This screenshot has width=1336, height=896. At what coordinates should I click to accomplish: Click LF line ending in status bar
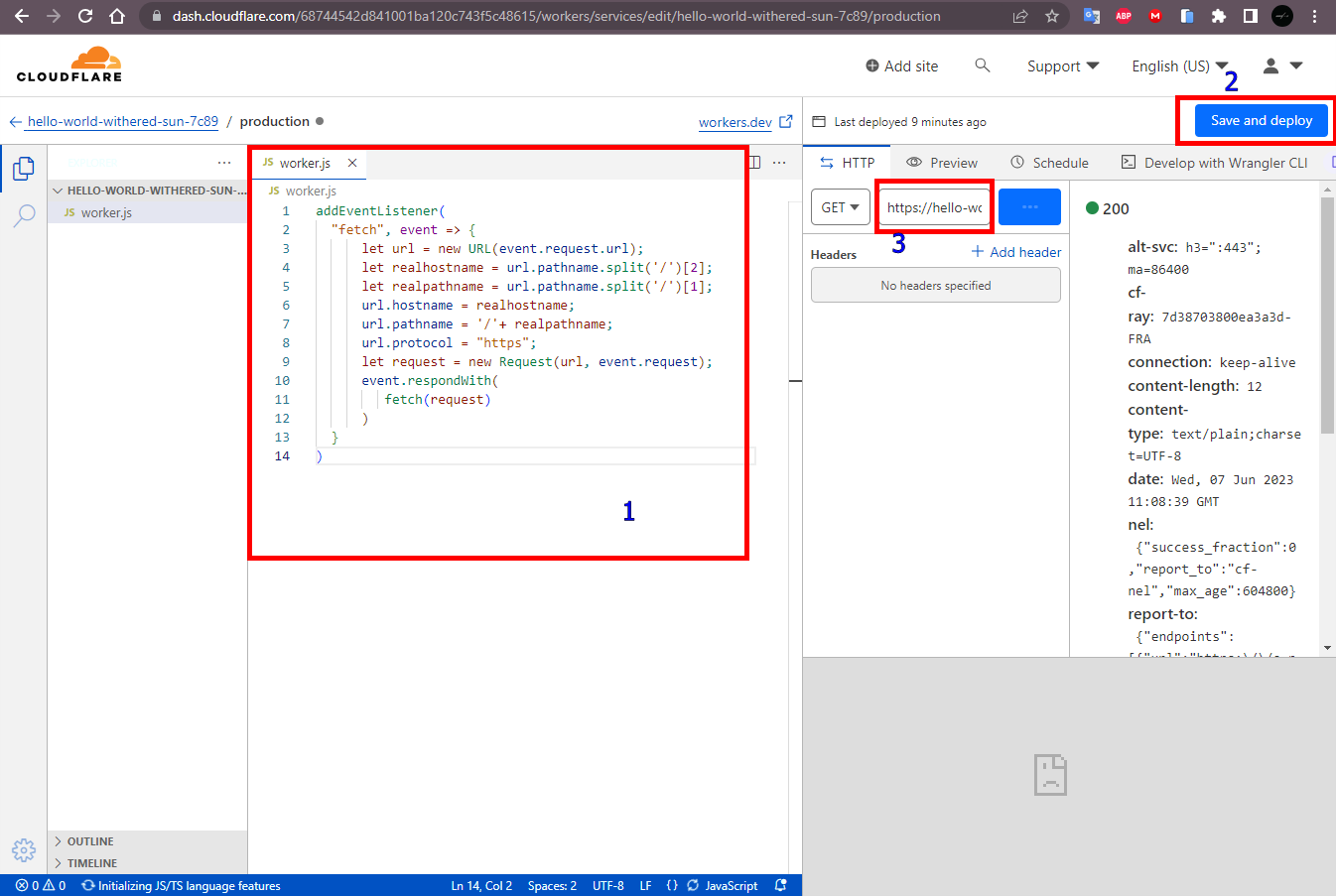point(645,886)
